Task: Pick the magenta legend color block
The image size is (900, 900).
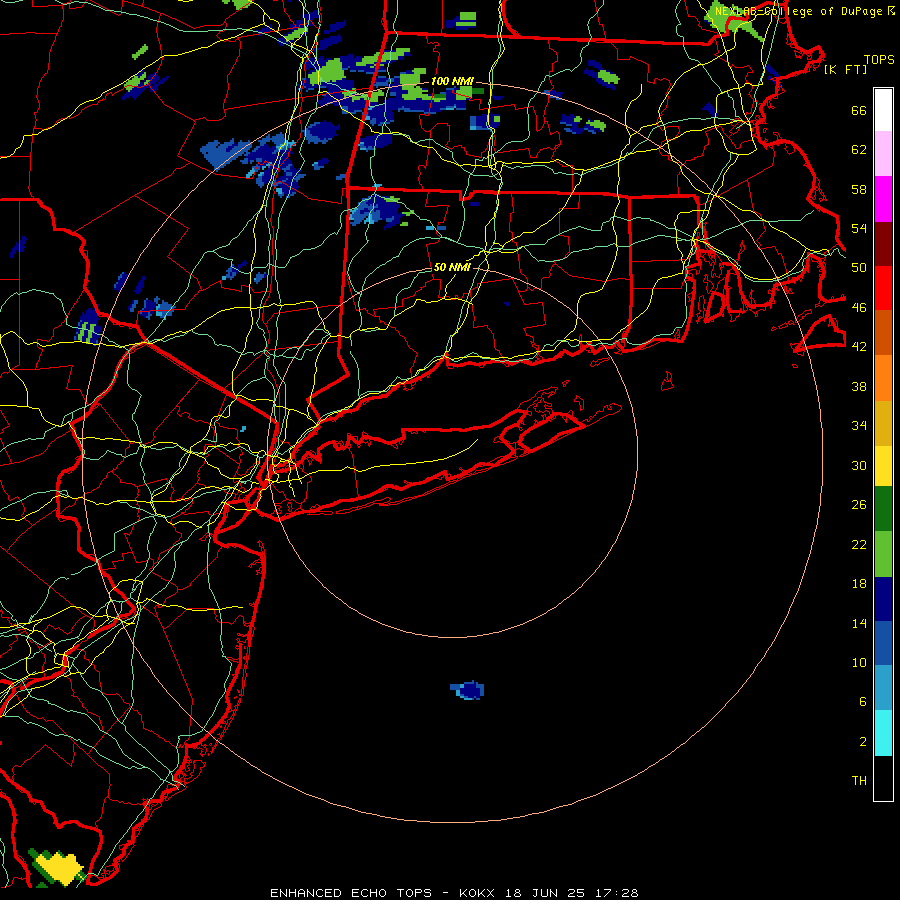Action: point(883,199)
